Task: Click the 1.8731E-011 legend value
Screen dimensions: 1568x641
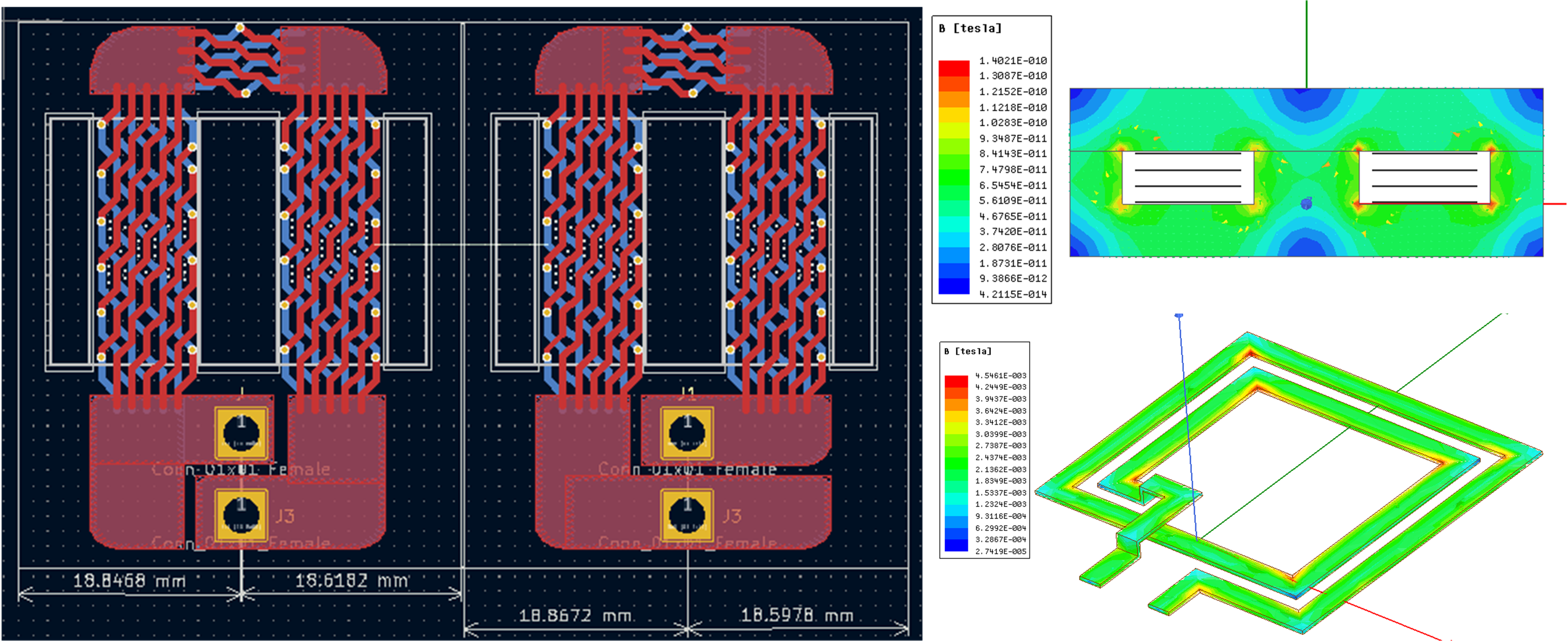Action: [1013, 263]
